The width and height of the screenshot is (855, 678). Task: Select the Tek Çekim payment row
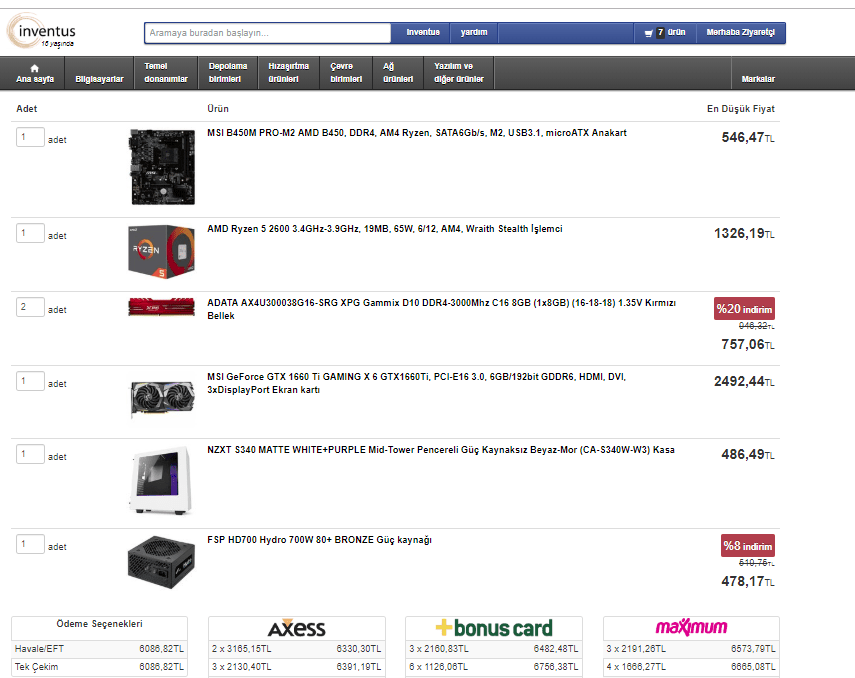tap(99, 667)
